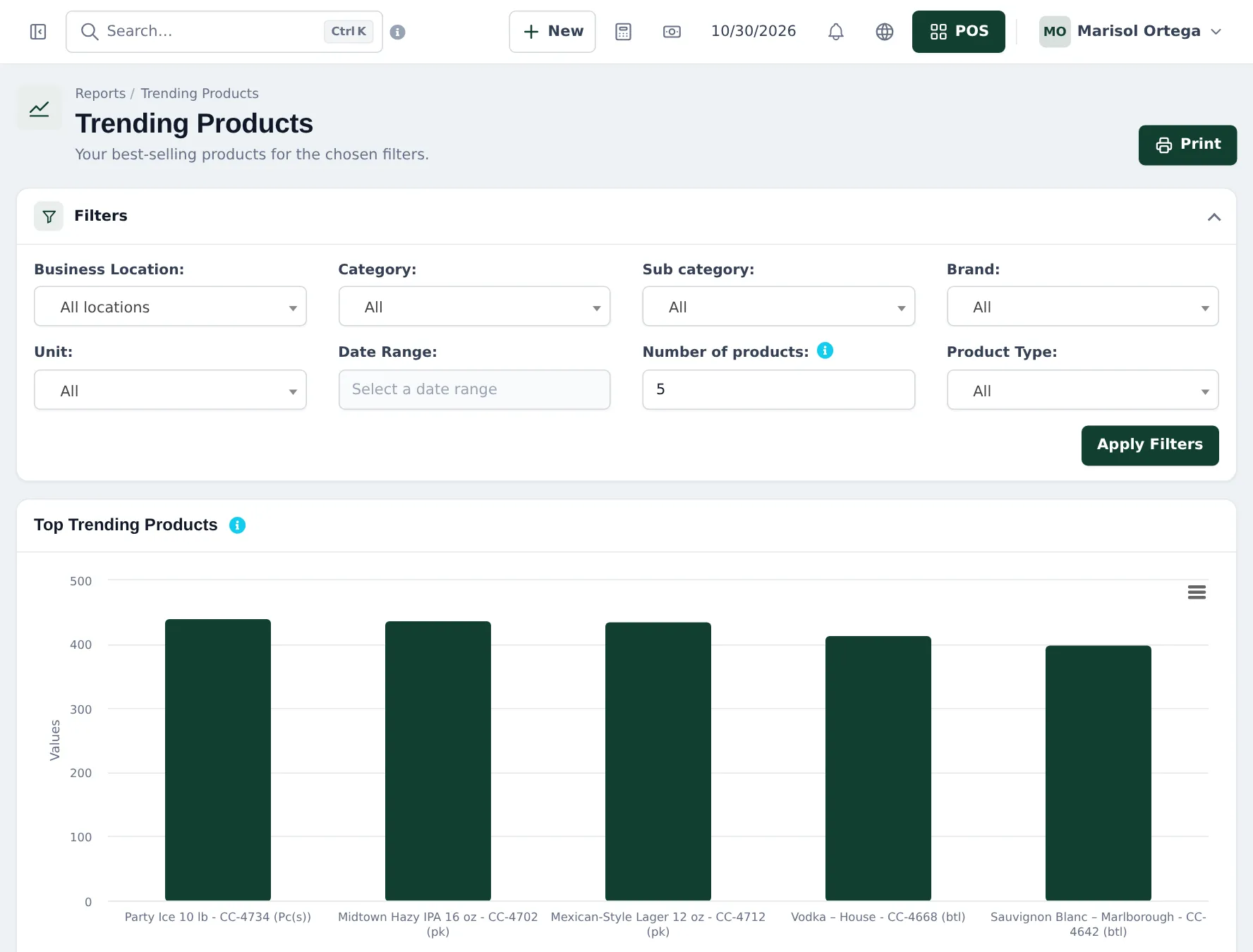Focus the Date Range input
1253x952 pixels.
(x=474, y=389)
